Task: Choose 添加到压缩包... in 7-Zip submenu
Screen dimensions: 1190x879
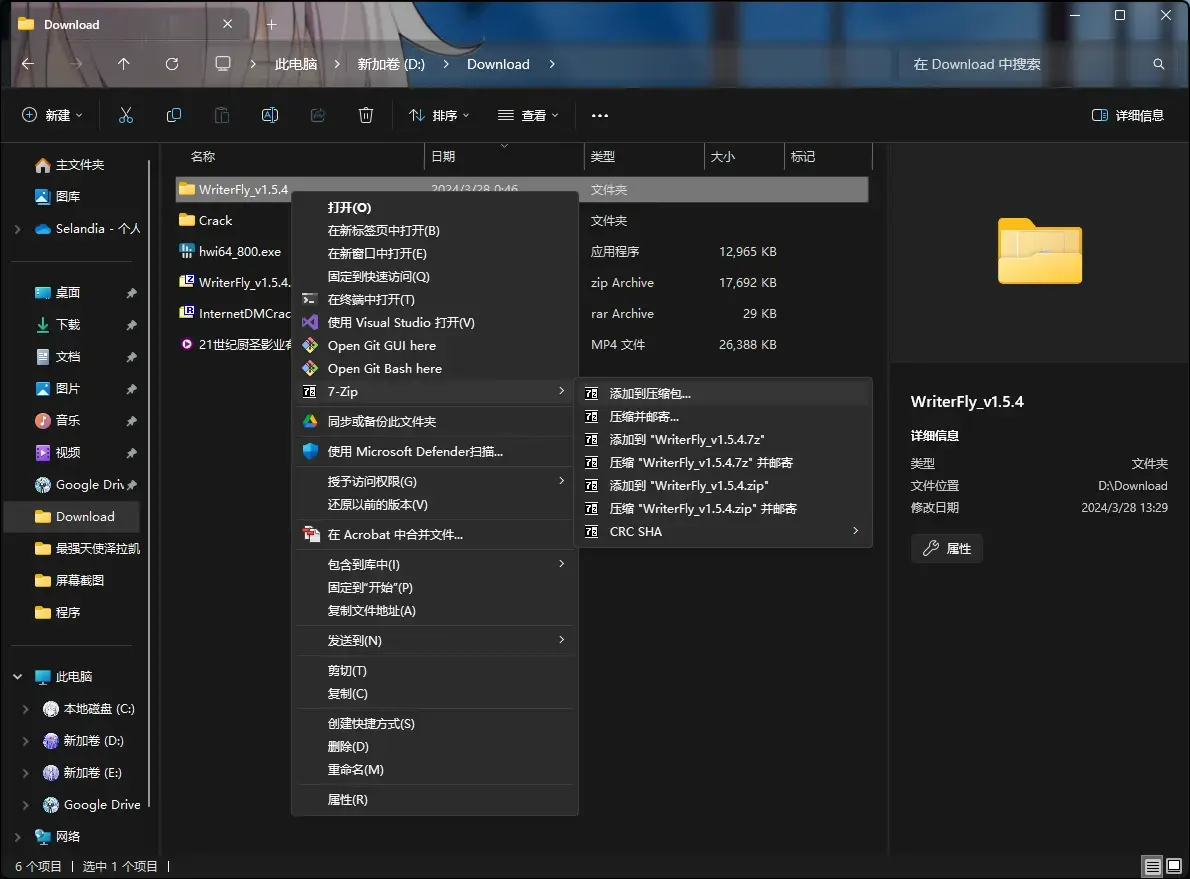Action: [723, 393]
